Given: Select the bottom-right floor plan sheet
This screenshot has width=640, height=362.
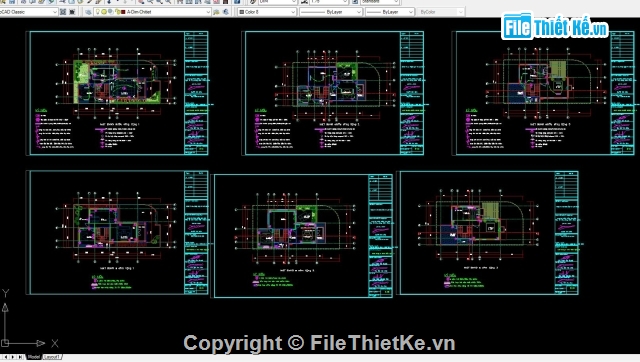Looking at the screenshot, I should 487,233.
